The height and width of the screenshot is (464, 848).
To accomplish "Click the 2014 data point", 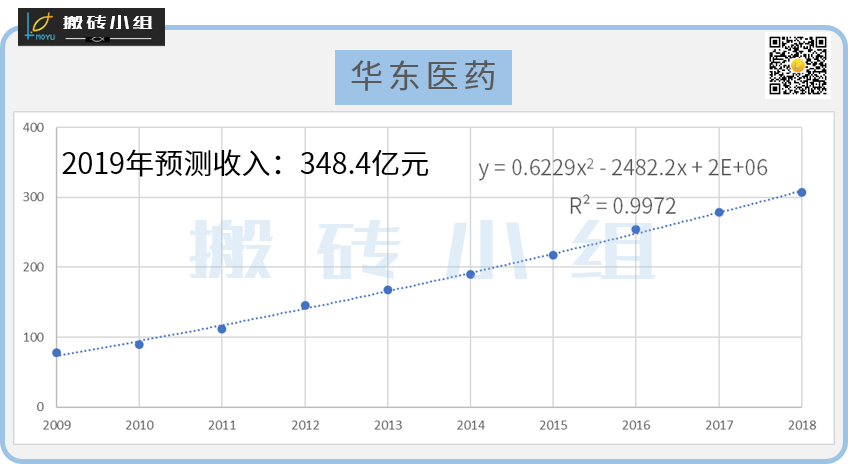I will 471,274.
